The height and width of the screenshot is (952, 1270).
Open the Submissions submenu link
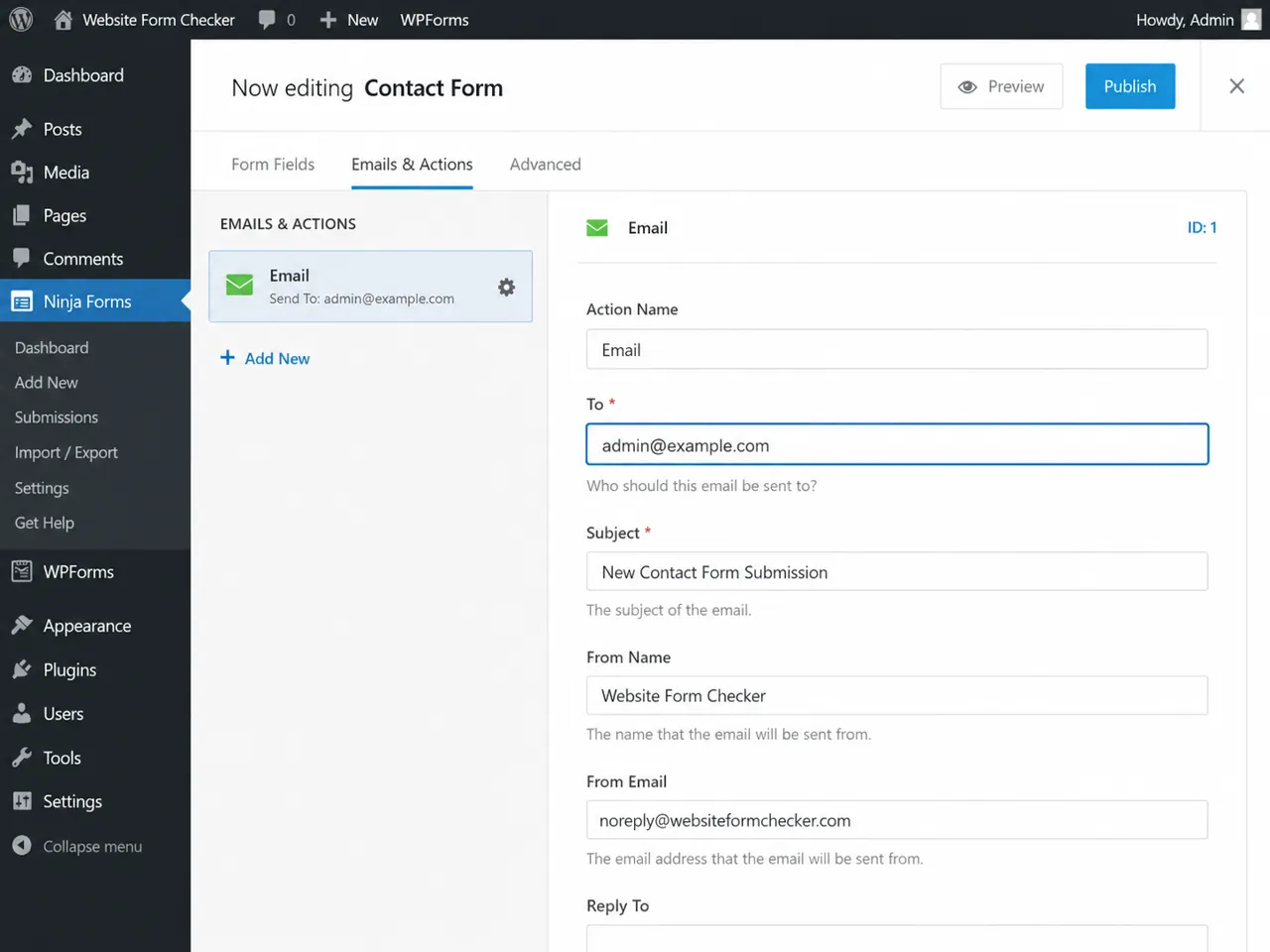(57, 417)
